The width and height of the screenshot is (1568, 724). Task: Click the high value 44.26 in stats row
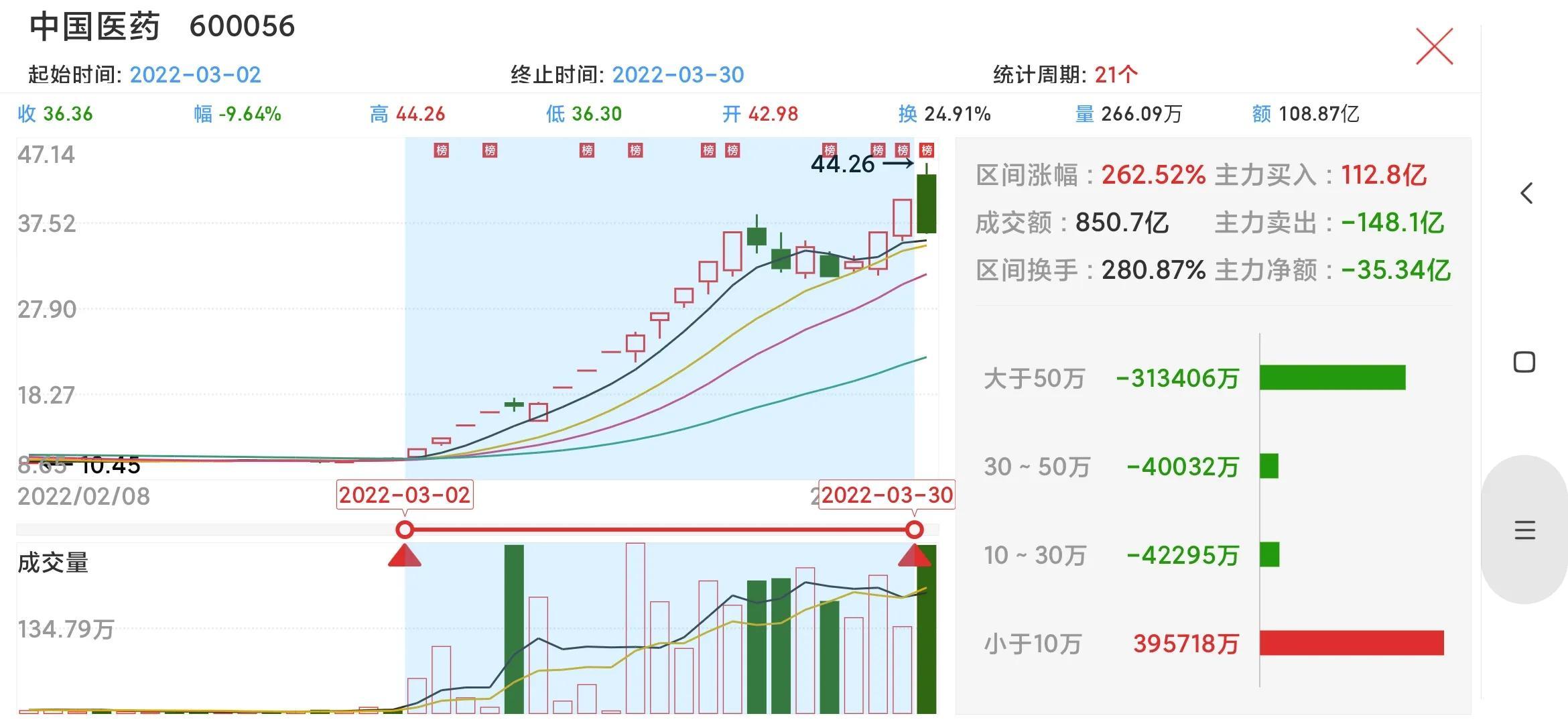point(420,114)
